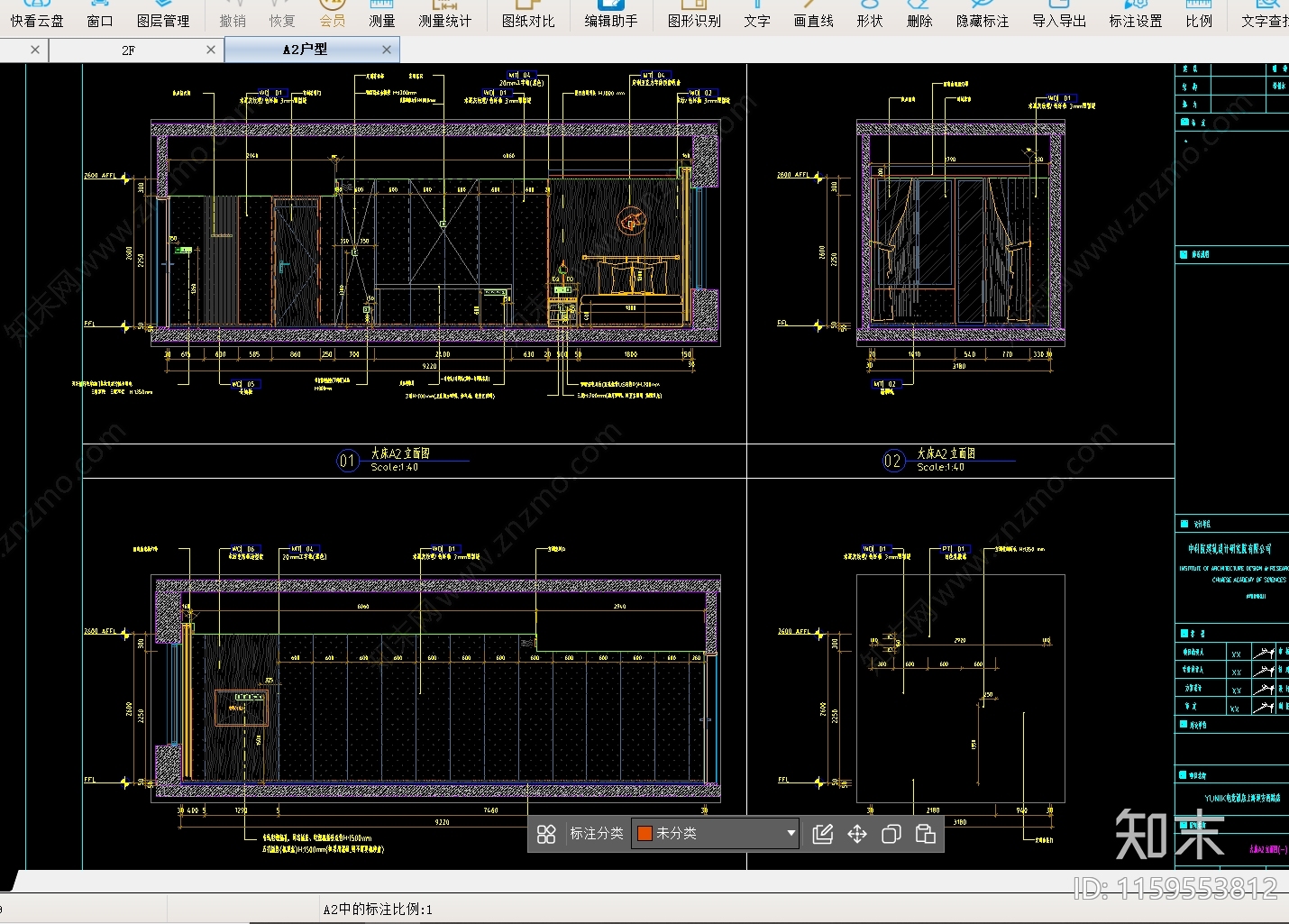Open the four-square grid icon beside 标注分类
Image resolution: width=1289 pixels, height=924 pixels.
(x=546, y=834)
